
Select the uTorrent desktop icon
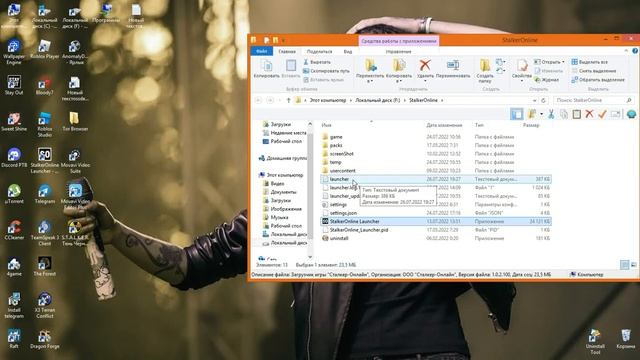click(14, 194)
